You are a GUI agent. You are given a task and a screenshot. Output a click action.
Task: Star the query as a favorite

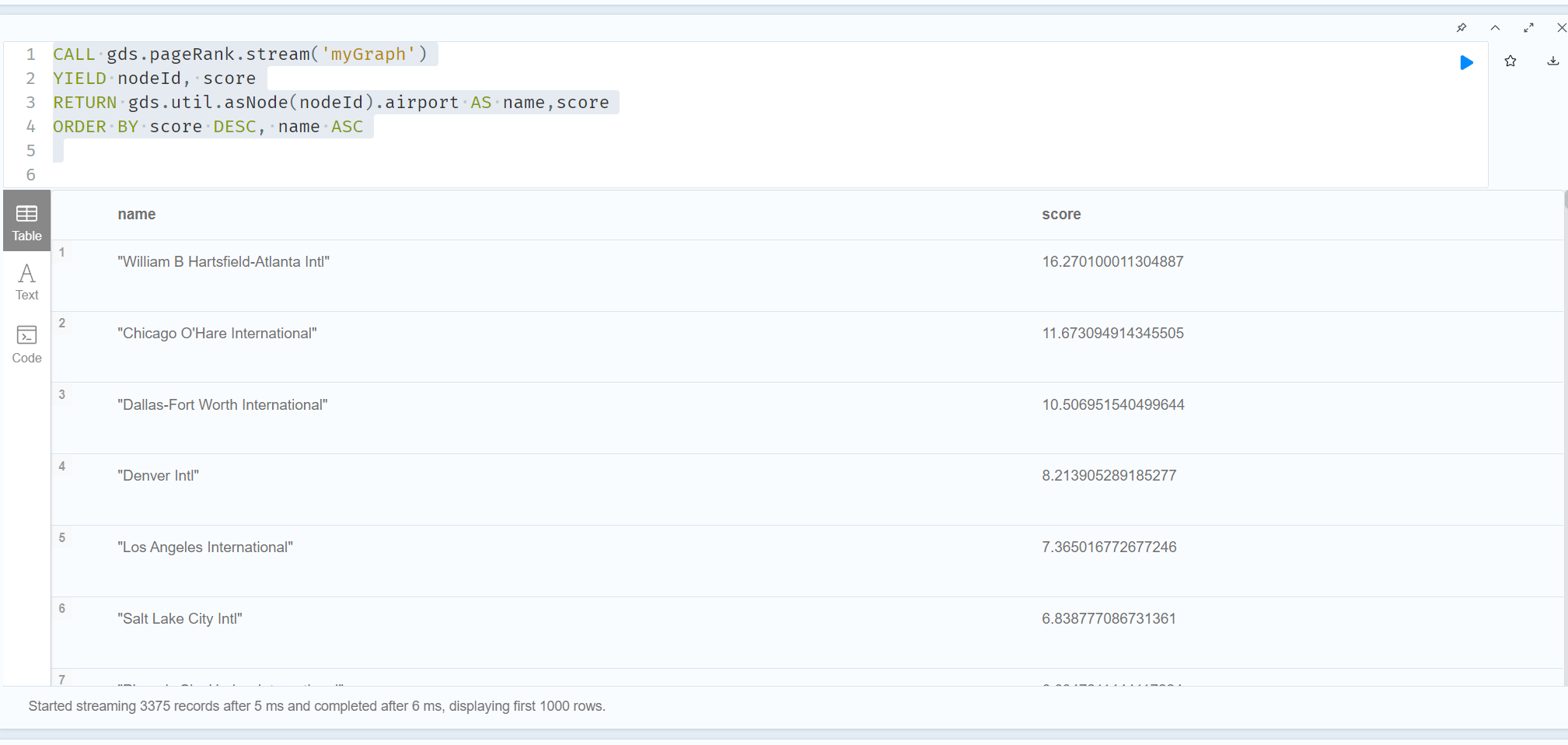pos(1509,61)
